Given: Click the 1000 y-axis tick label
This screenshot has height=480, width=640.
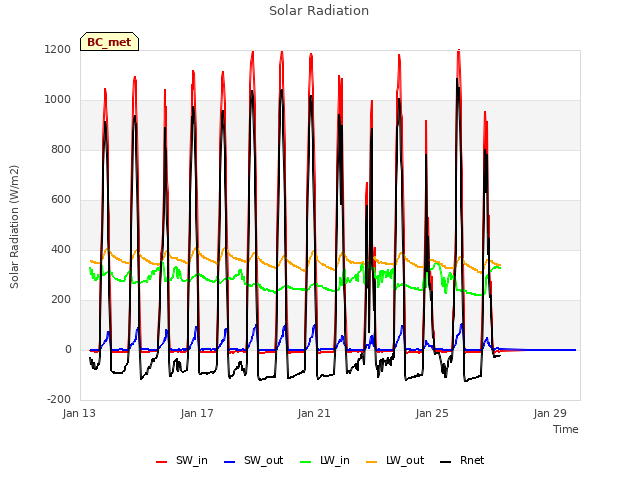Looking at the screenshot, I should click(x=58, y=100).
